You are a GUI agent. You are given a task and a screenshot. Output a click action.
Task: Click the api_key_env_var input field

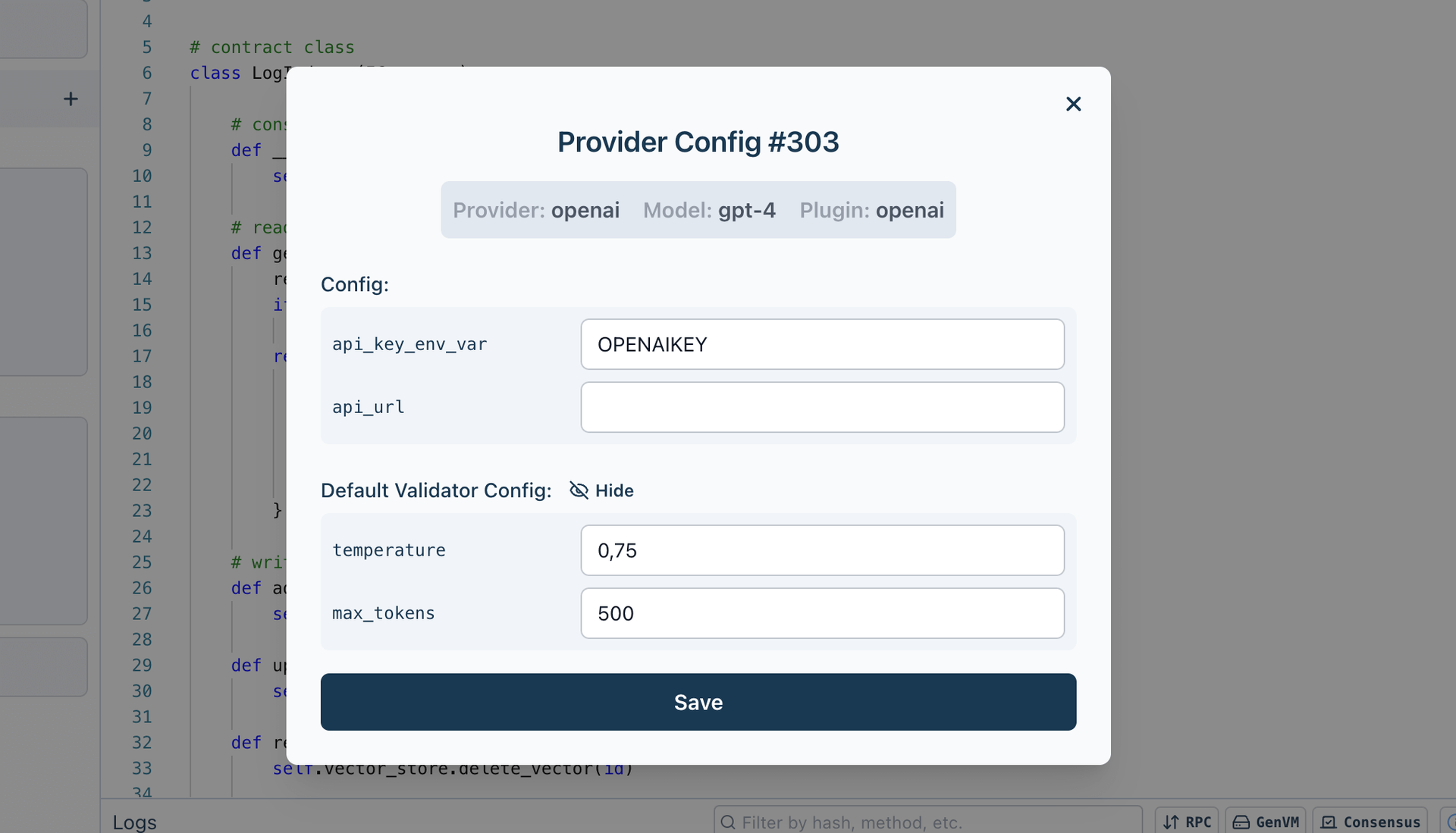[x=822, y=344]
